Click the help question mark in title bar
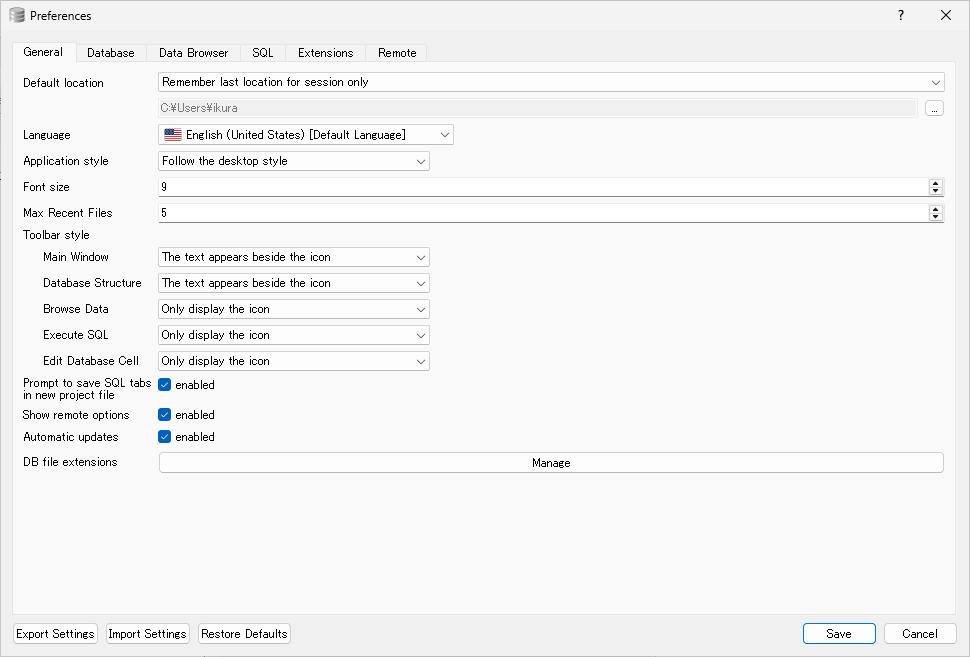This screenshot has height=657, width=970. point(900,15)
